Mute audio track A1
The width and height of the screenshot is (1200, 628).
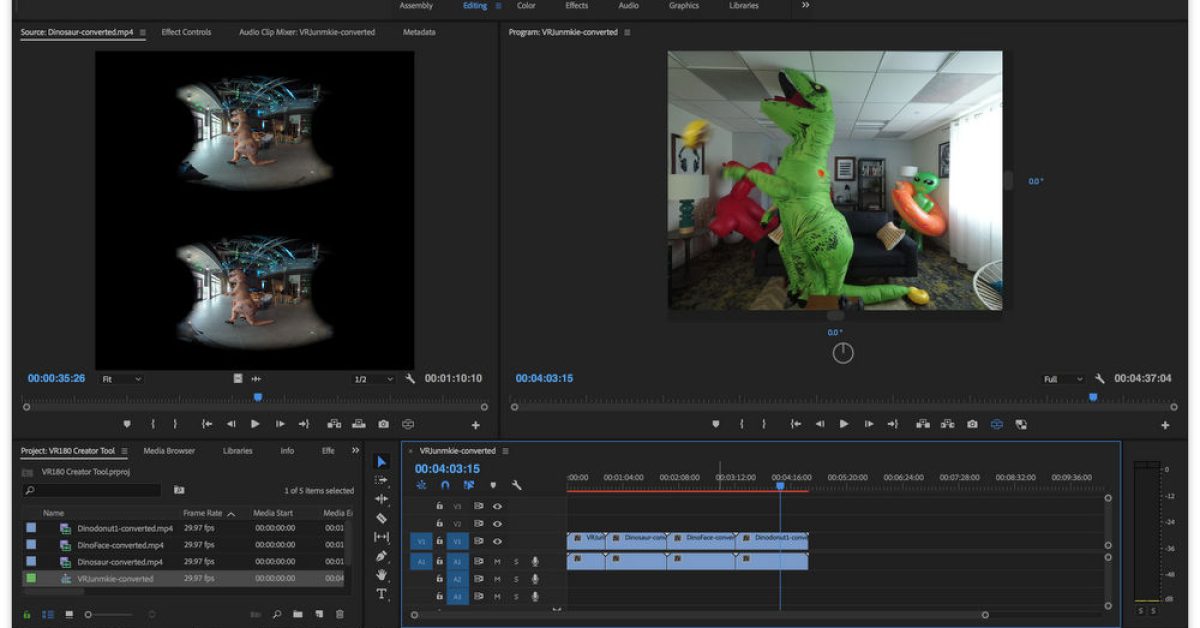497,562
